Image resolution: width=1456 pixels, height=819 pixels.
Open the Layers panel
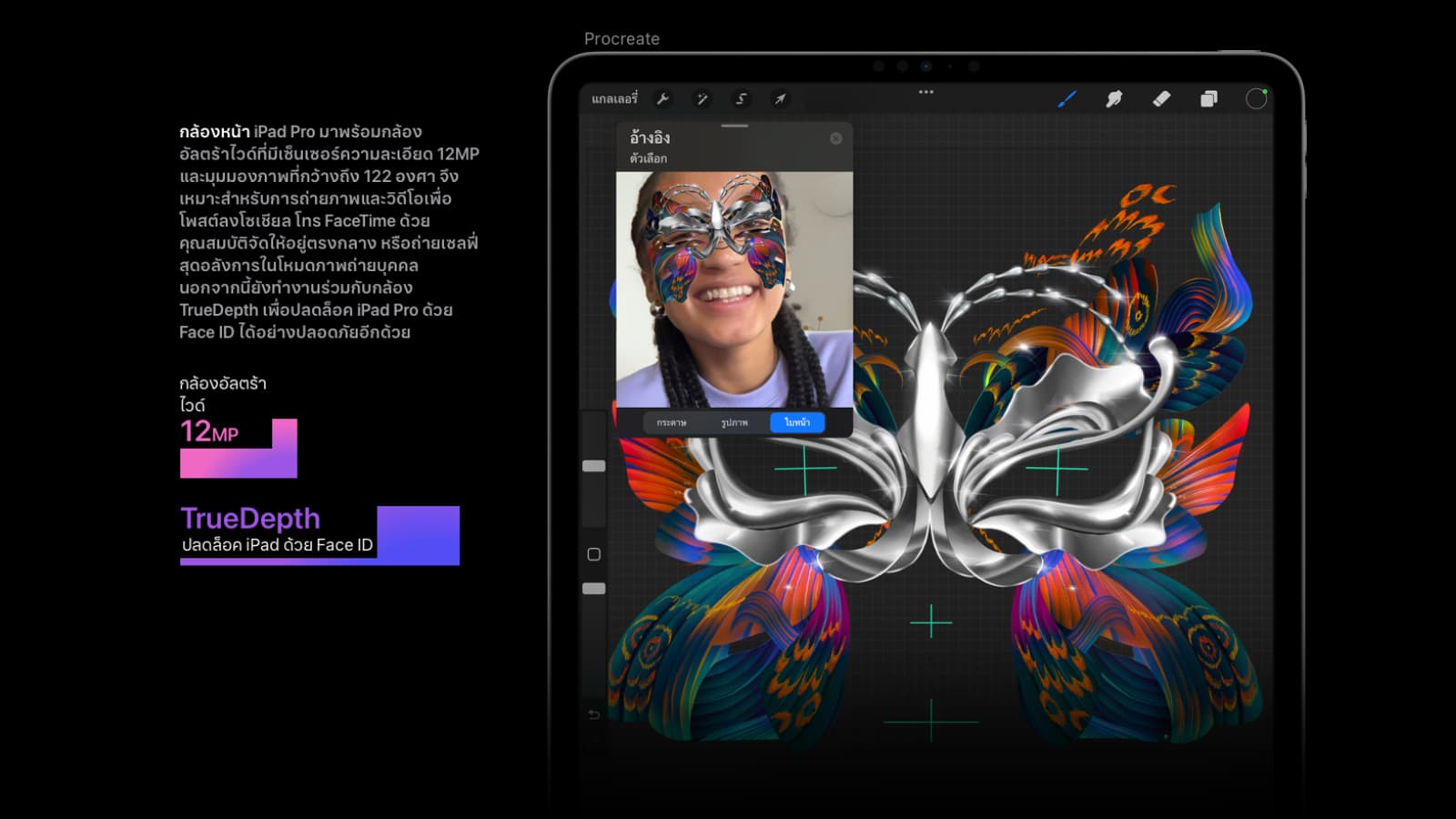(x=1208, y=99)
